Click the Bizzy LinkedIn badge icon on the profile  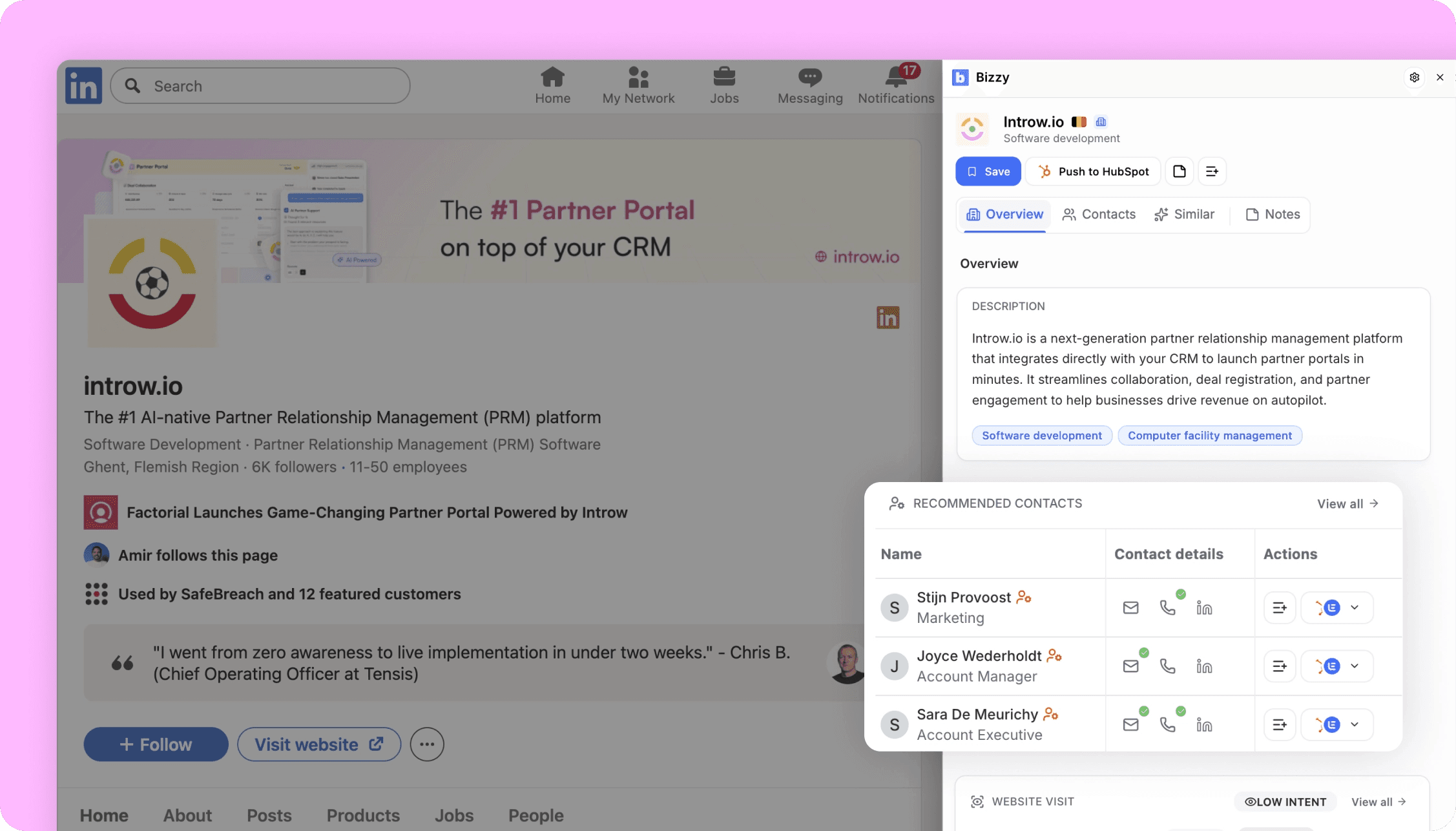[888, 317]
